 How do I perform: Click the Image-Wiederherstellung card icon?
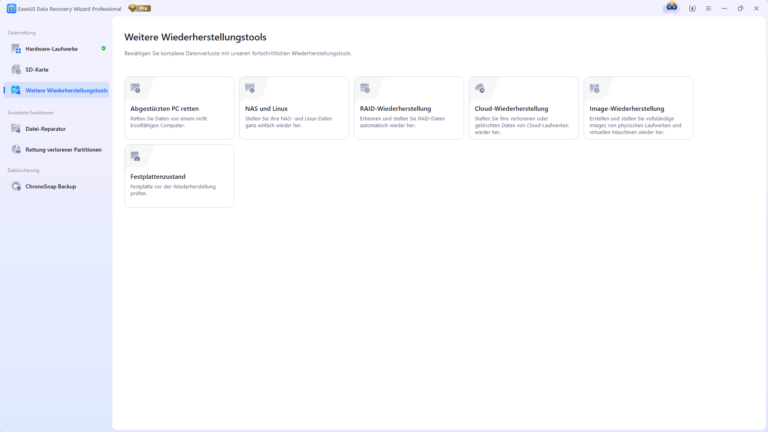tap(594, 88)
